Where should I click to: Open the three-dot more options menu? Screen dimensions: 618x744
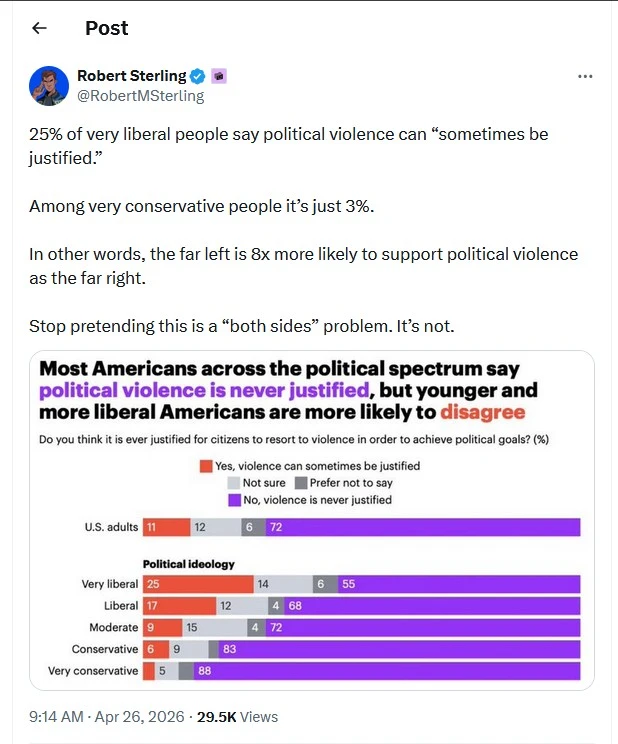(x=586, y=76)
